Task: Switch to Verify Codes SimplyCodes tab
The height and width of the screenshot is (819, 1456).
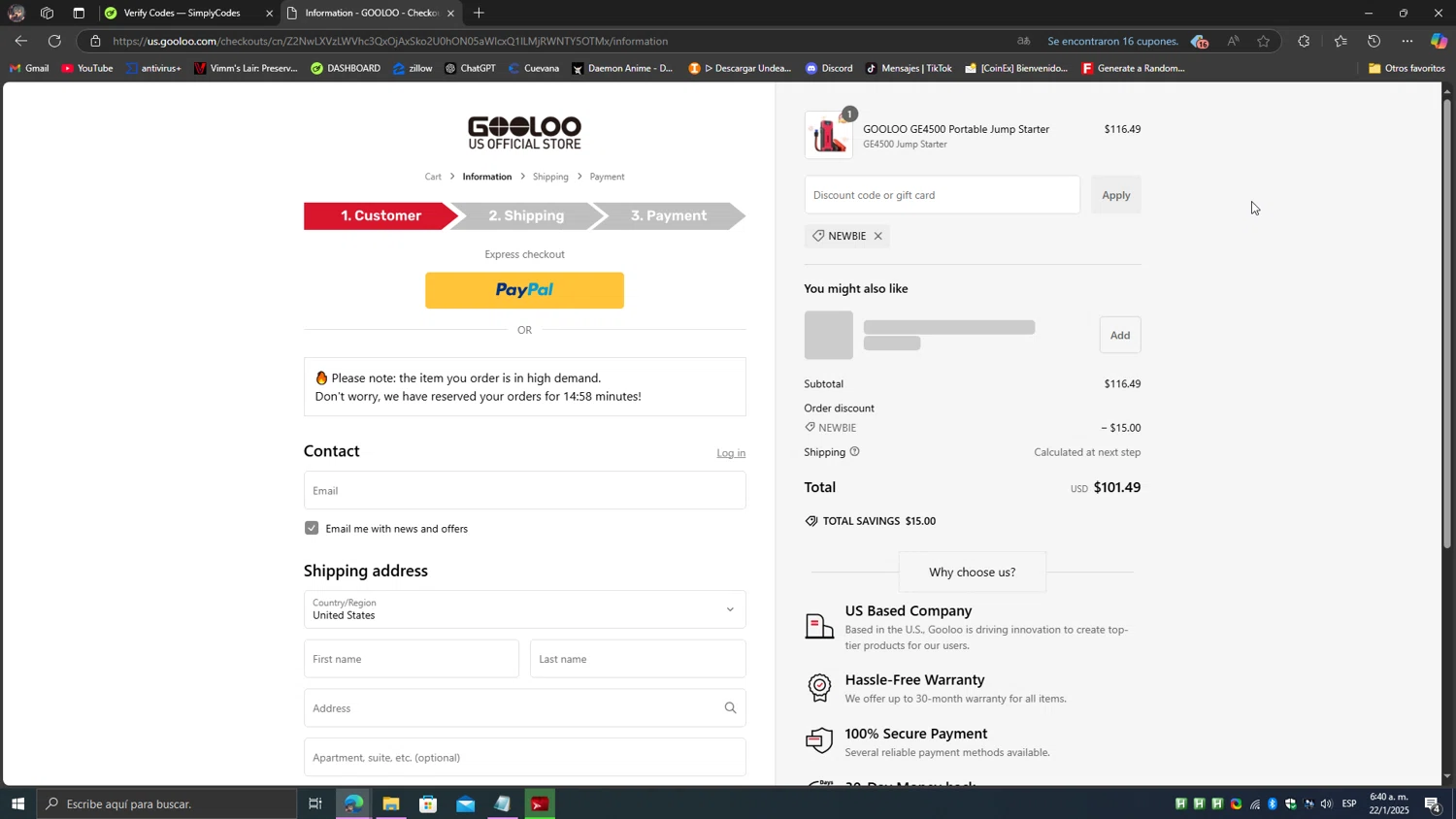Action: pos(182,14)
